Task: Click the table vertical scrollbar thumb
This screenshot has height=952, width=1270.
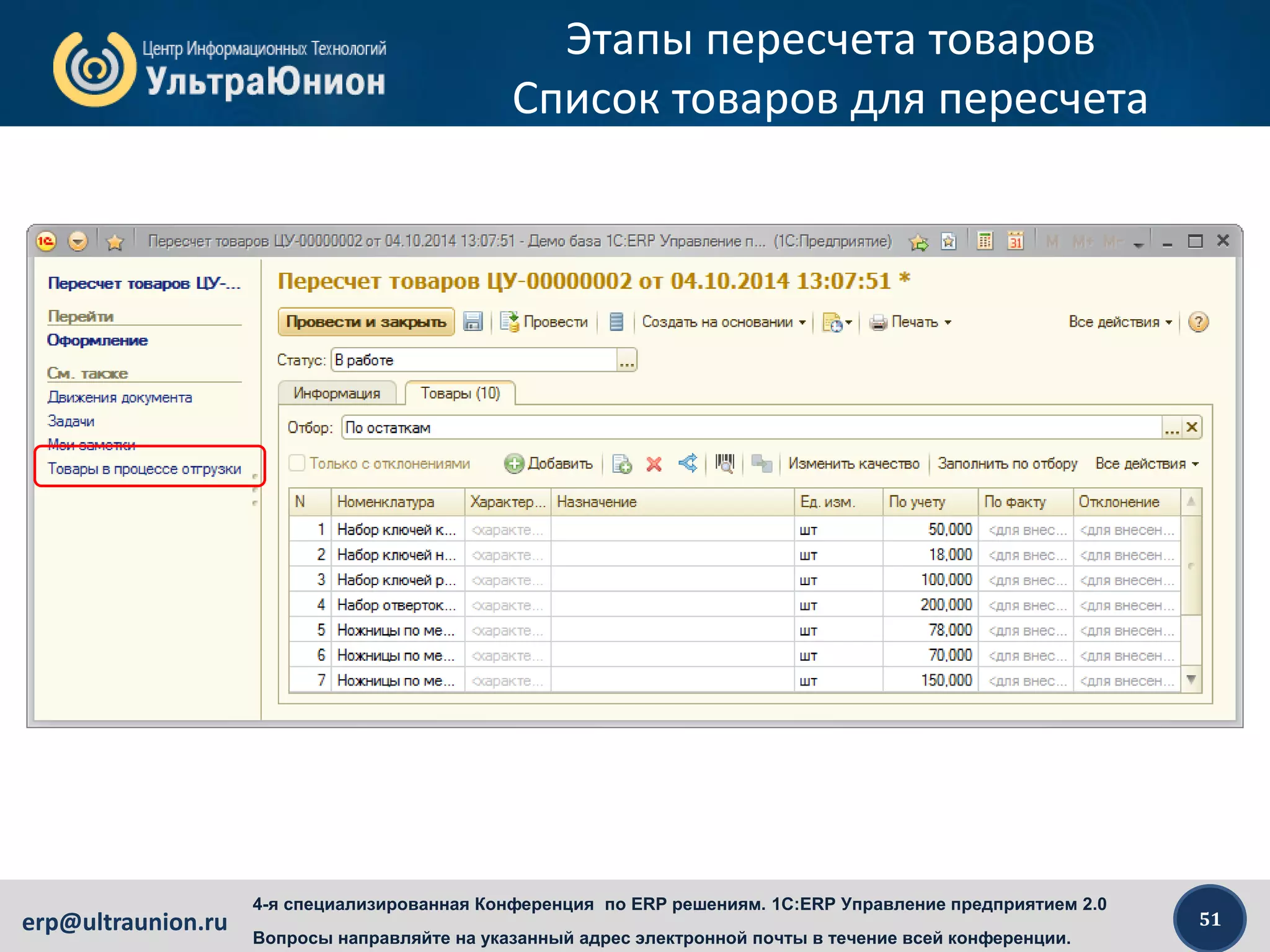Action: pos(1191,565)
